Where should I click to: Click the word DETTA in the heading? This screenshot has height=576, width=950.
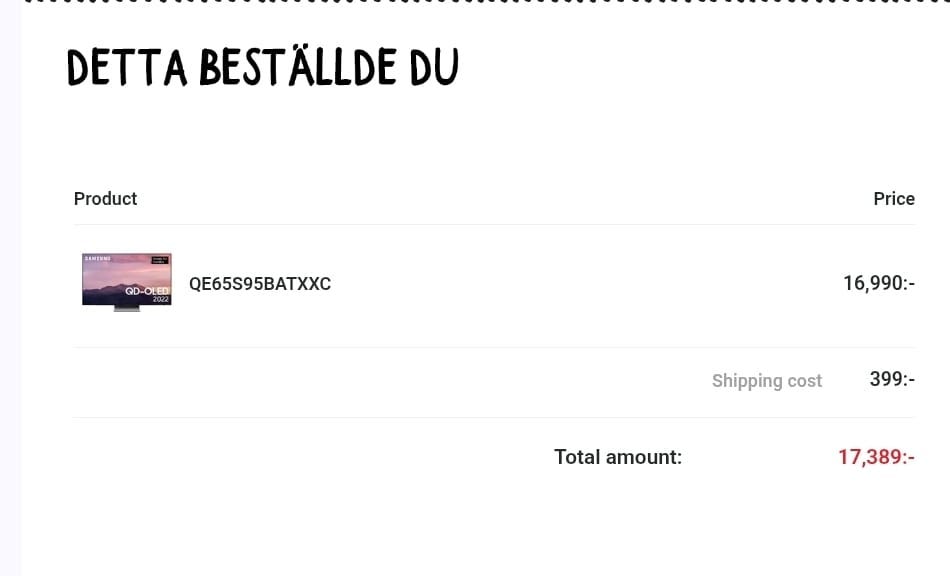127,68
